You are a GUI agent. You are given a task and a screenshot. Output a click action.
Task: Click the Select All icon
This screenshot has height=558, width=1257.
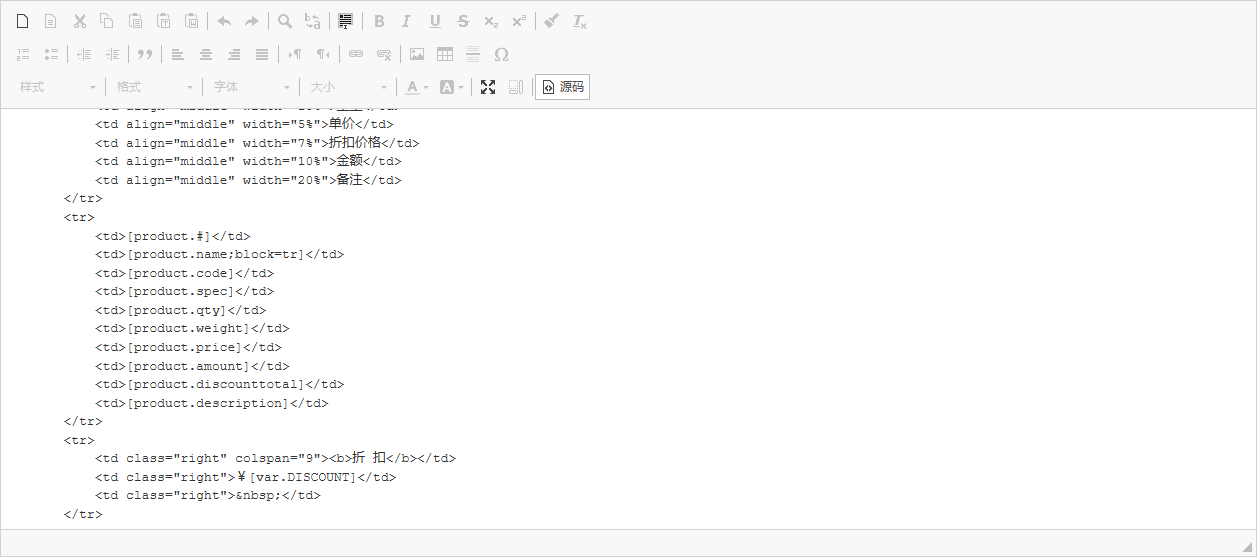[x=345, y=21]
